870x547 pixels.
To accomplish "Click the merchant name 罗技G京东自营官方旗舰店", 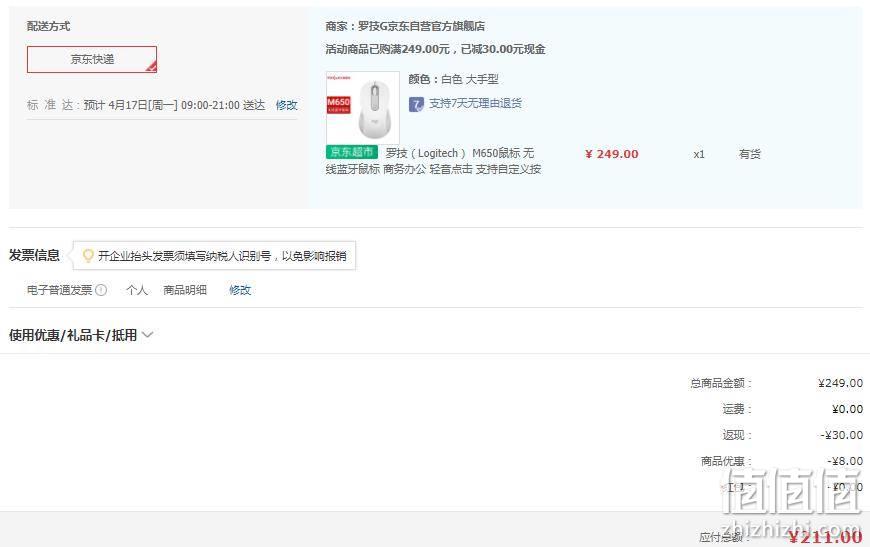I will click(421, 26).
